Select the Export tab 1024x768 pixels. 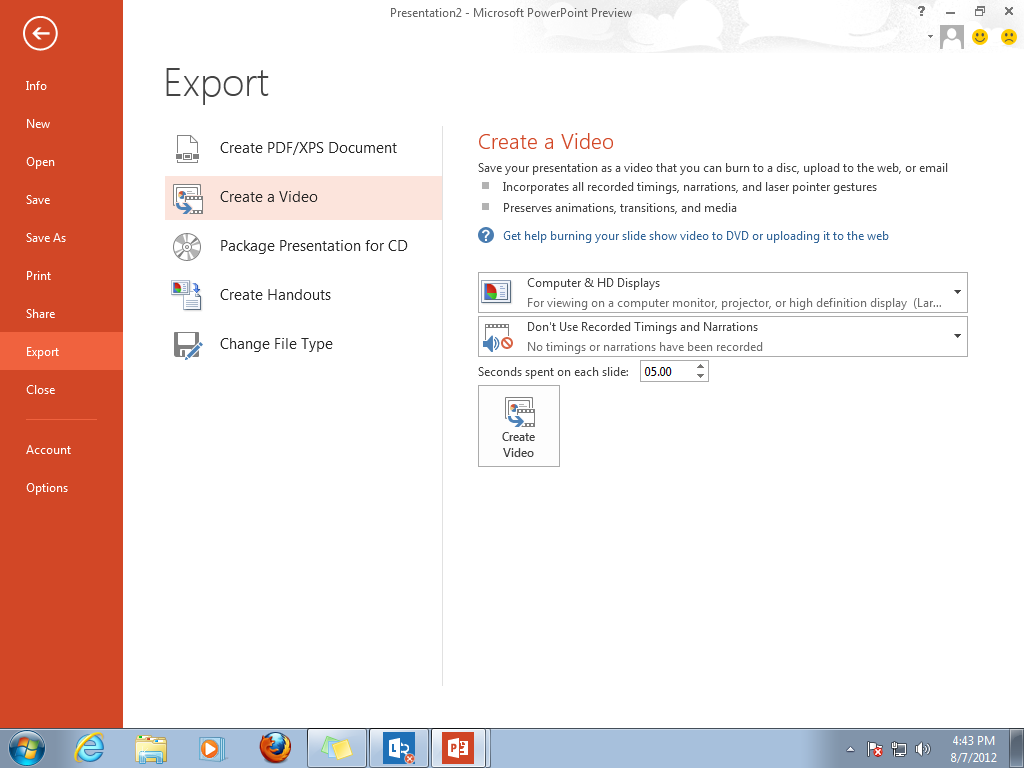(x=61, y=351)
